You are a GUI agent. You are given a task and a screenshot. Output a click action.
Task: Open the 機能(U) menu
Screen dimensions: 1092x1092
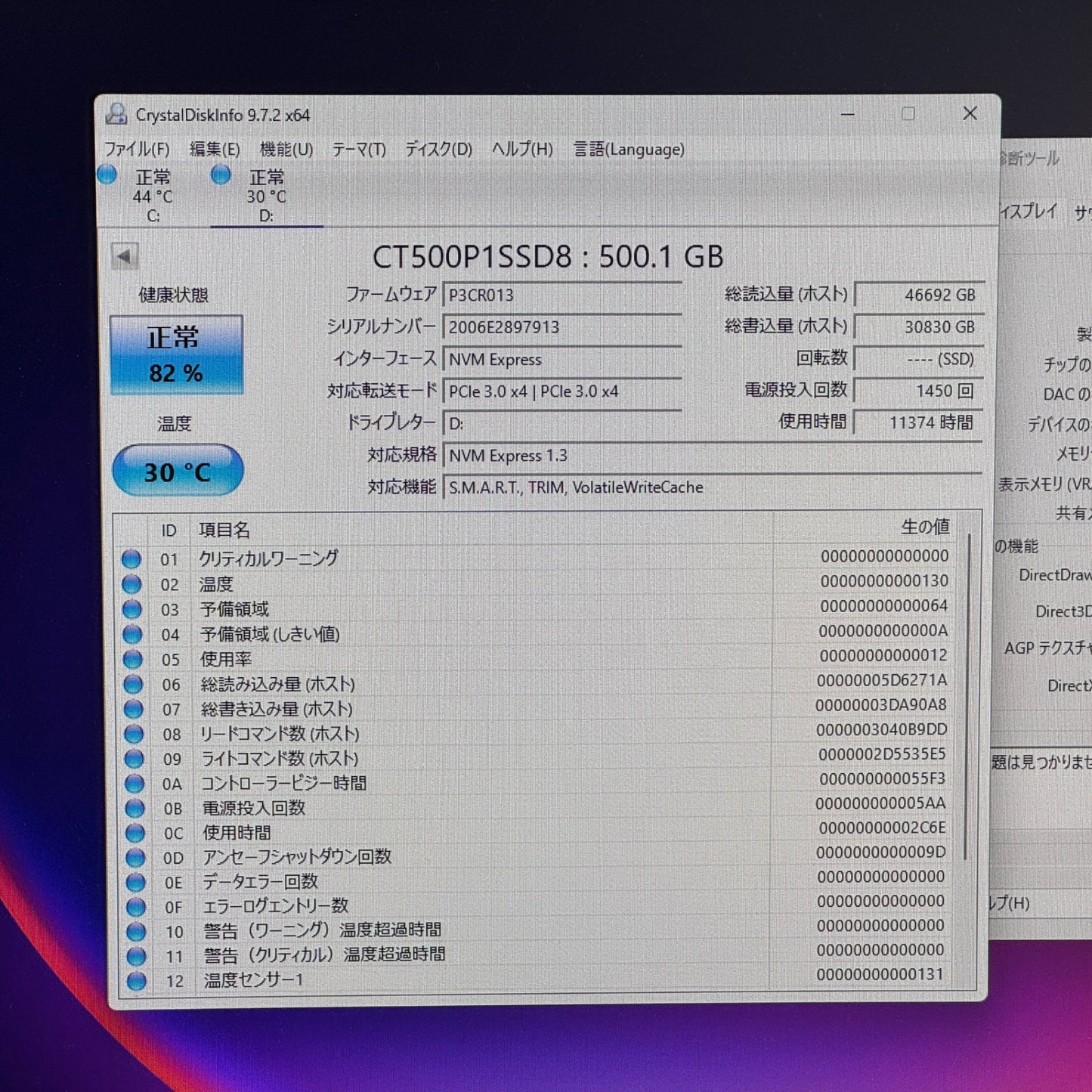click(286, 149)
